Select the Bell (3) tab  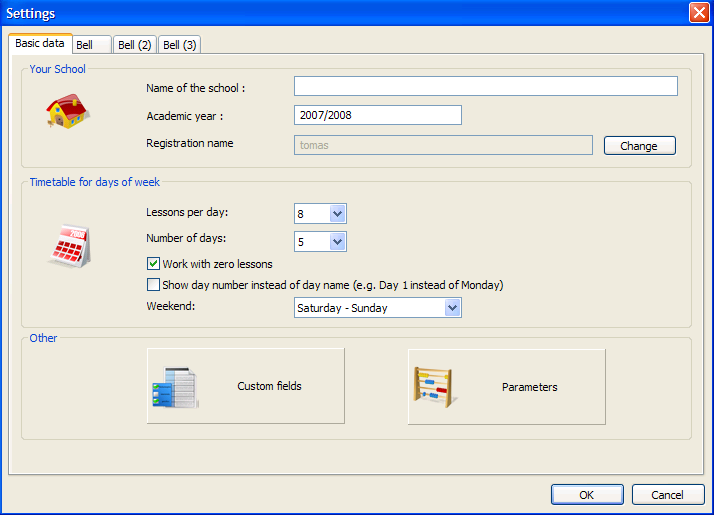[x=181, y=45]
